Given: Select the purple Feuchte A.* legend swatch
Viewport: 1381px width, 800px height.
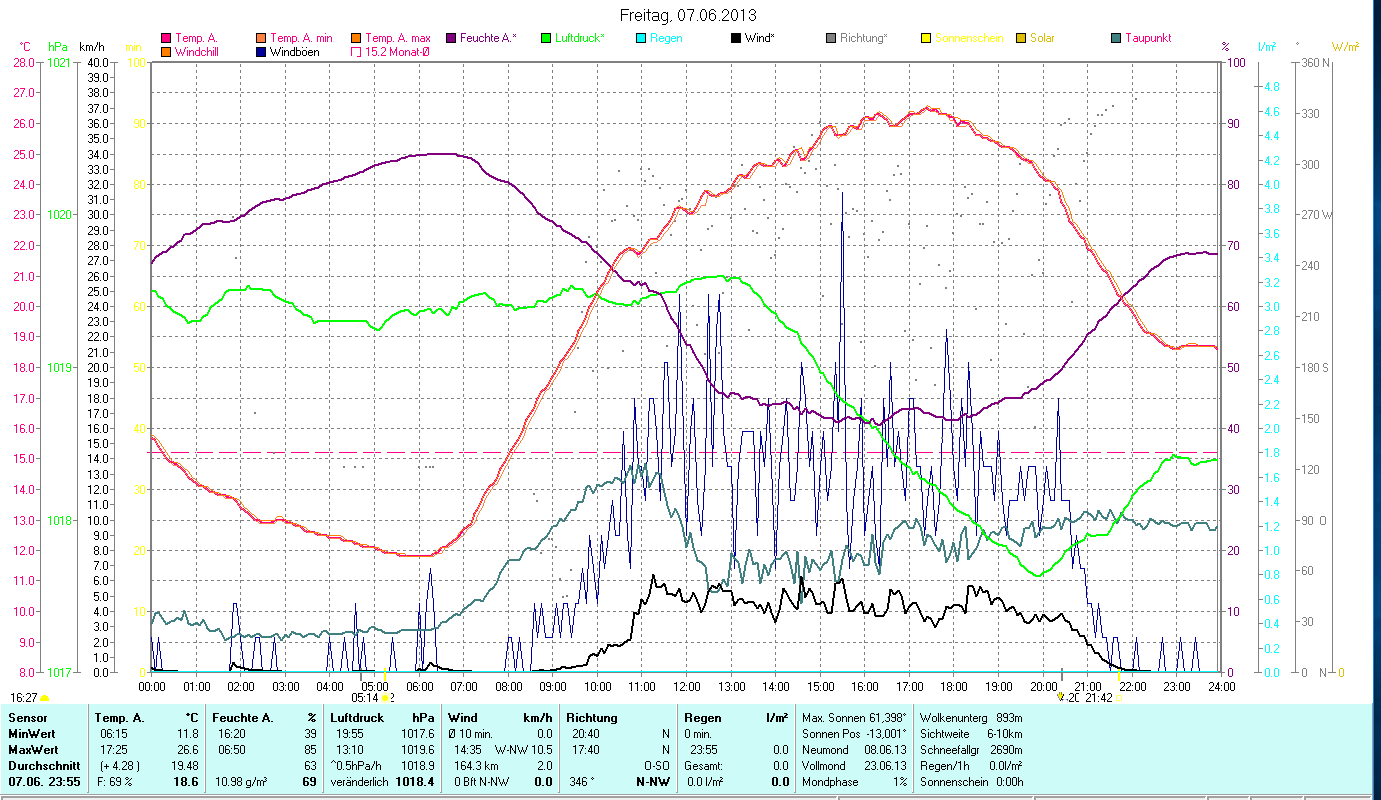Looking at the screenshot, I should click(x=451, y=38).
